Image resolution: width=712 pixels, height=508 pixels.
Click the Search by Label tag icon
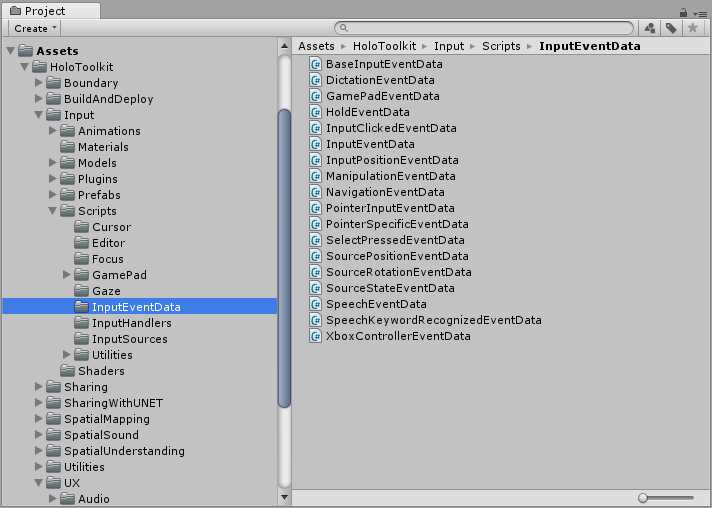(671, 28)
